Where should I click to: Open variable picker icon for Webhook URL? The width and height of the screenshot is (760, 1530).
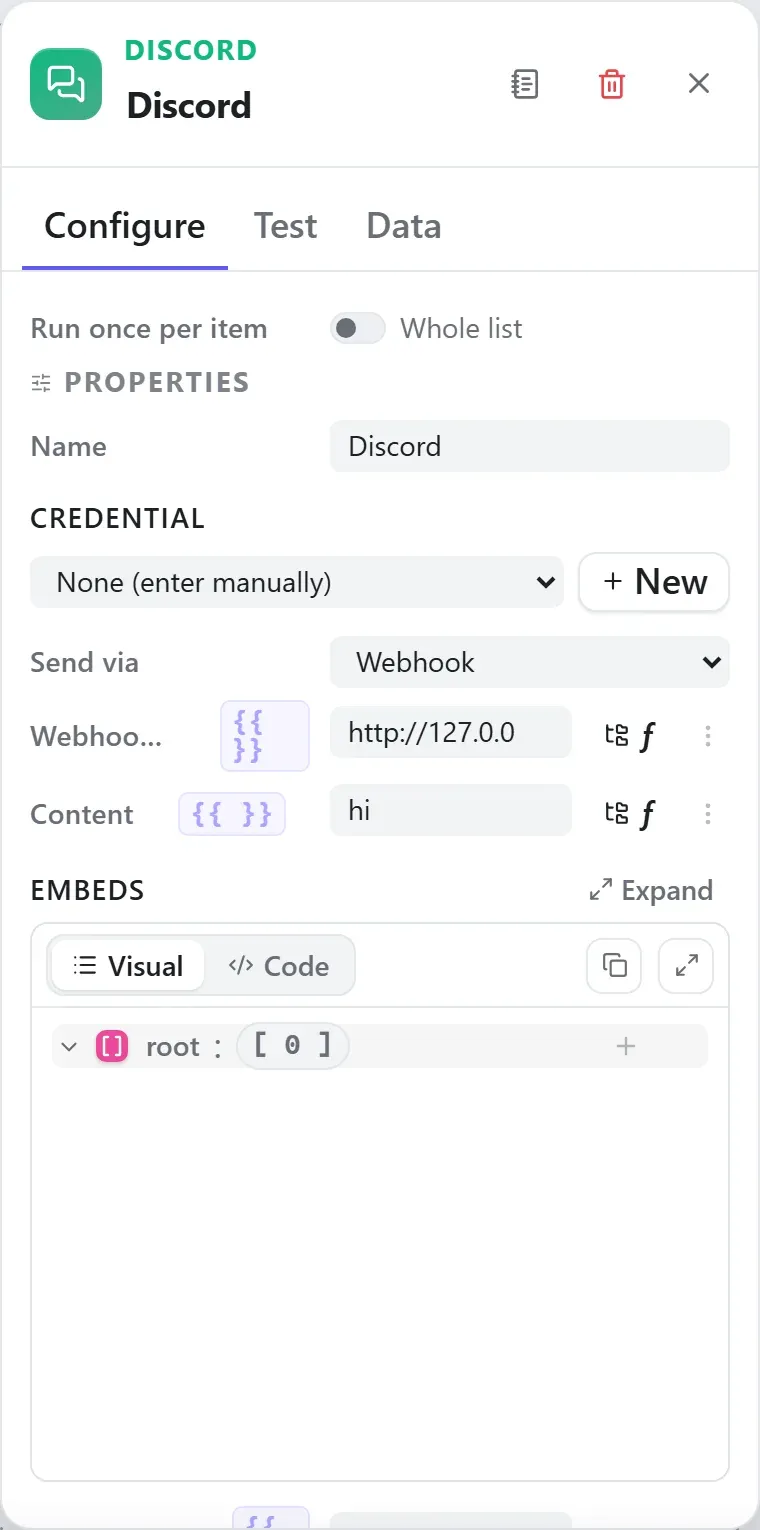pyautogui.click(x=617, y=736)
